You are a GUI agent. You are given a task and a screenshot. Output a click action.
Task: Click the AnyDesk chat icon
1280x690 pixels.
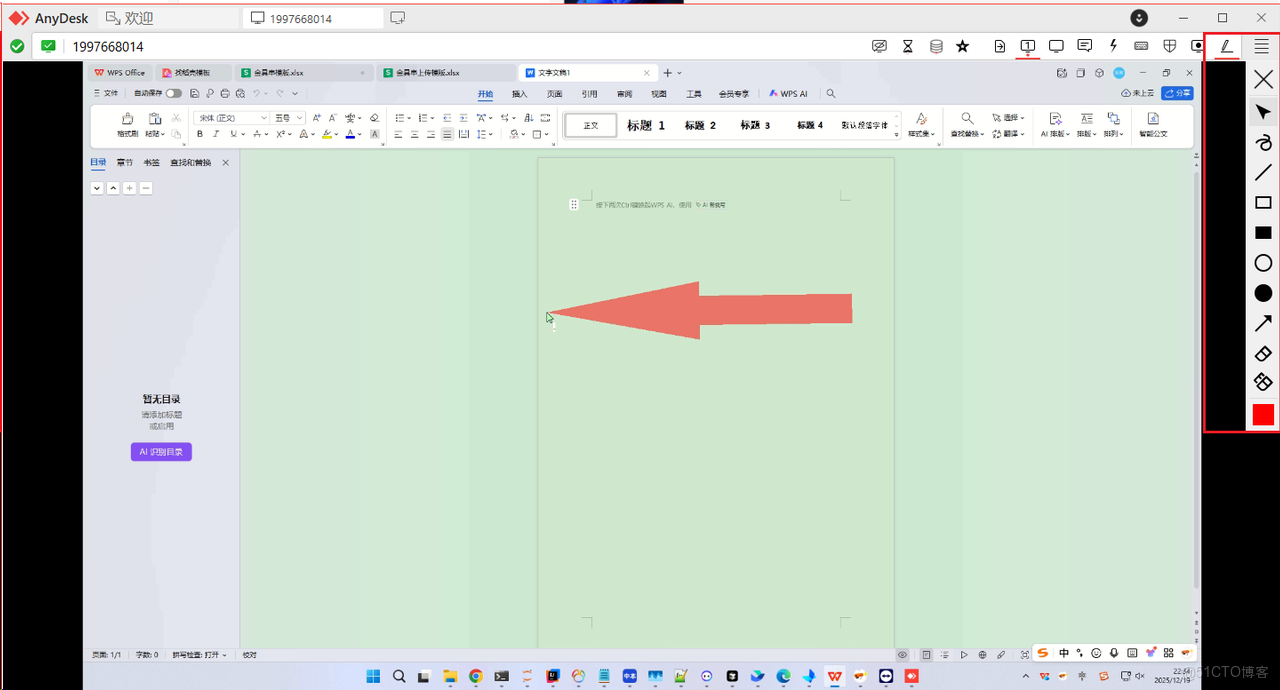point(1085,46)
